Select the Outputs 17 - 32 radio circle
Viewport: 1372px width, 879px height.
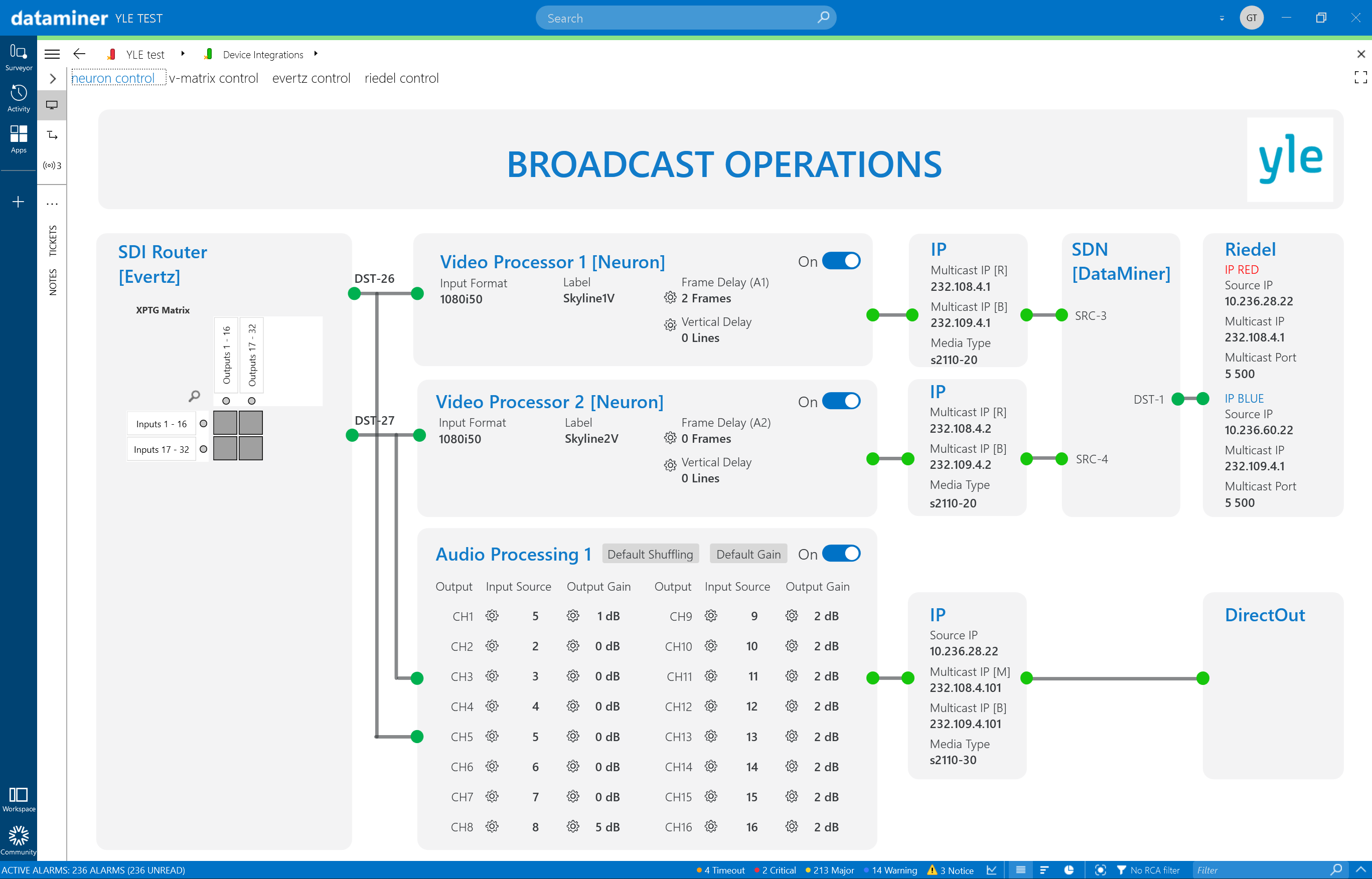252,401
